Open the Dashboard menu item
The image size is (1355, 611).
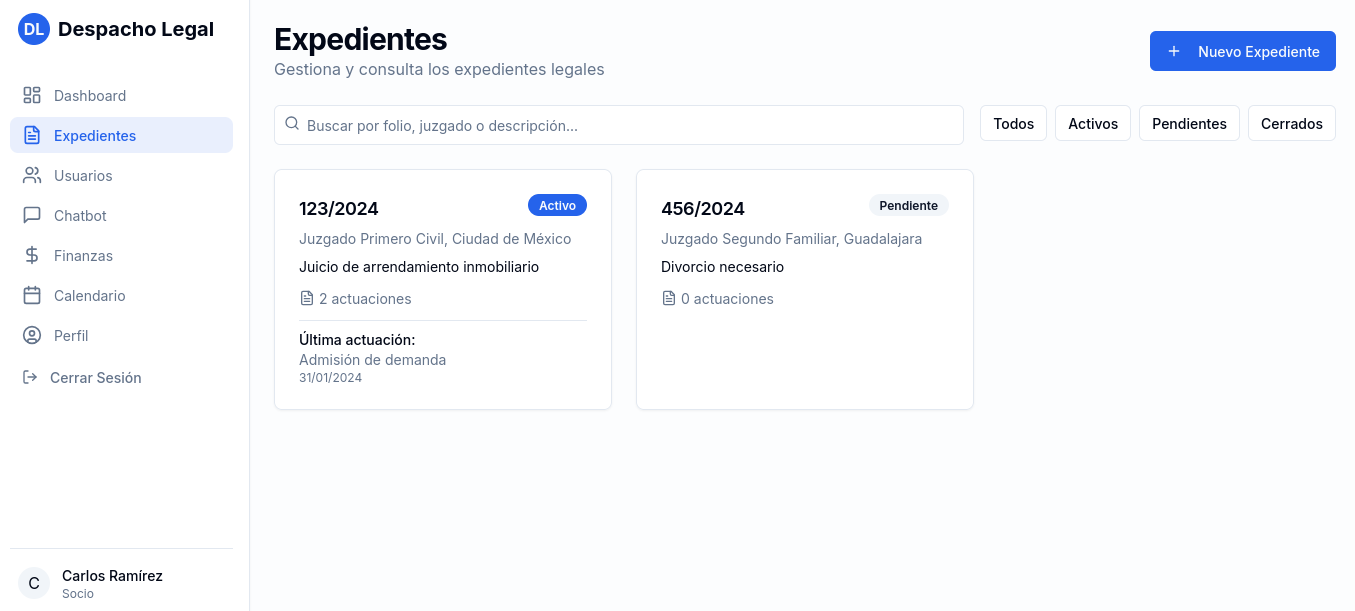pyautogui.click(x=121, y=95)
